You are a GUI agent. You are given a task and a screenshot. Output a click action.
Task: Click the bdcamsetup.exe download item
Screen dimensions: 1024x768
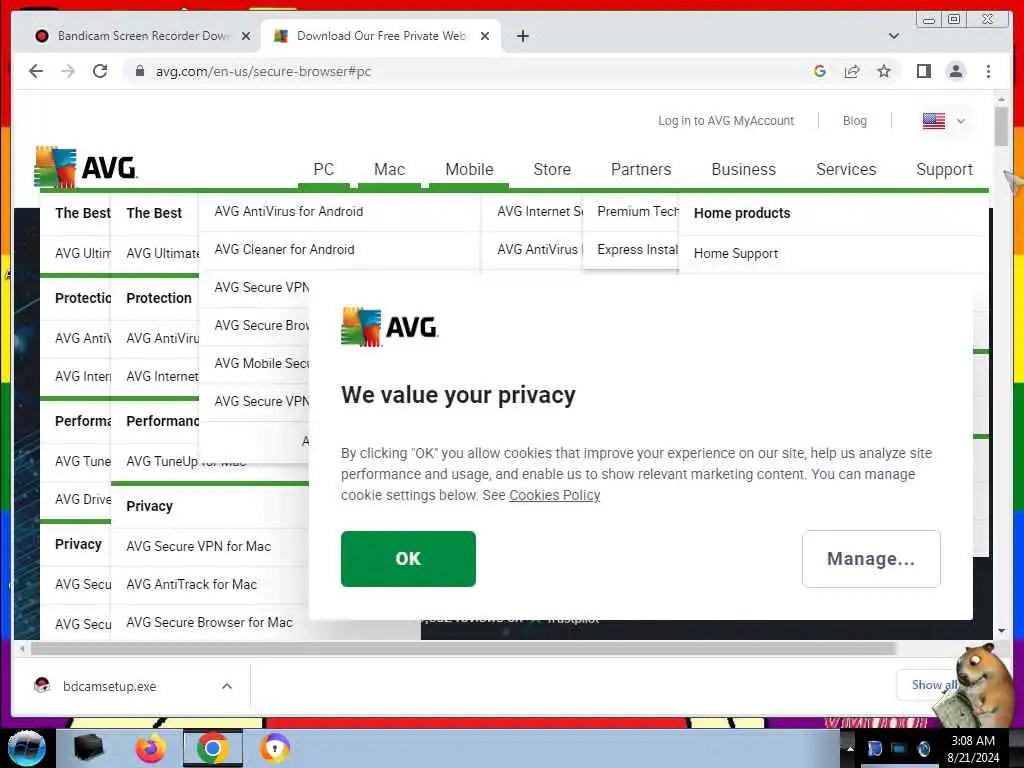tap(109, 686)
